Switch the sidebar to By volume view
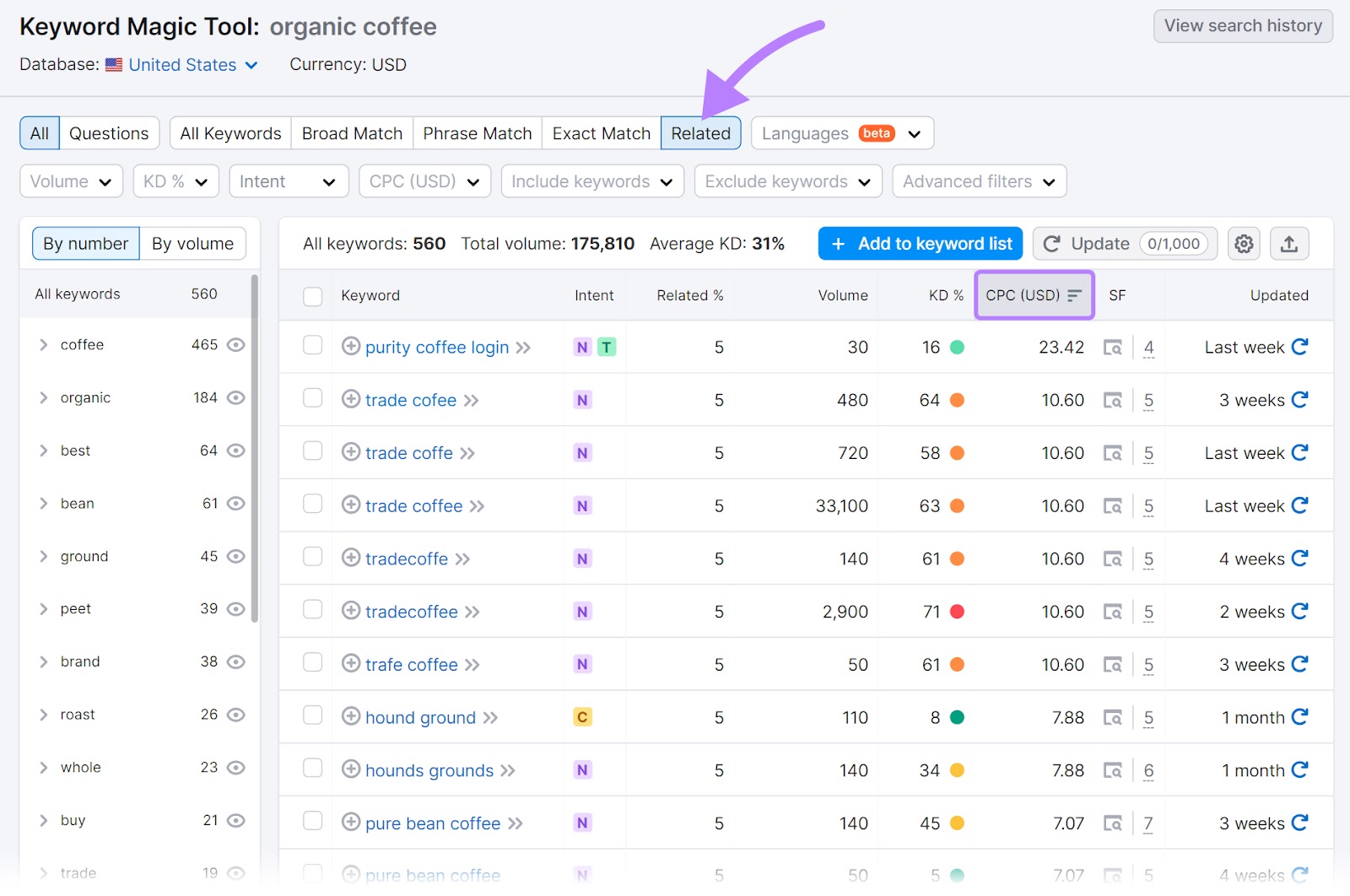1350x896 pixels. (x=192, y=243)
